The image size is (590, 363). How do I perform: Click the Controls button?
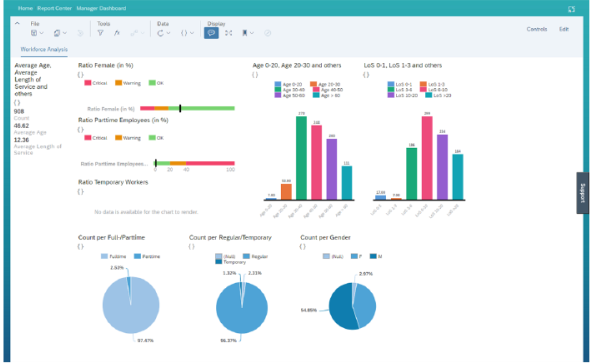click(x=537, y=29)
